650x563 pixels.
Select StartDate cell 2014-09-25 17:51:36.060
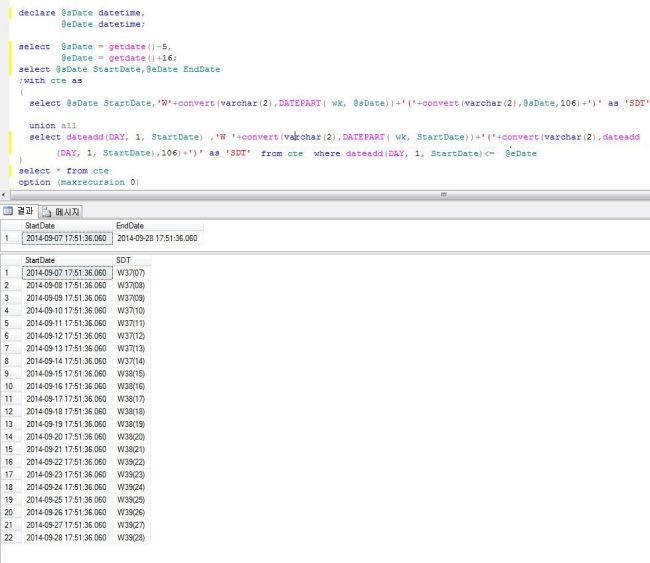(67, 500)
